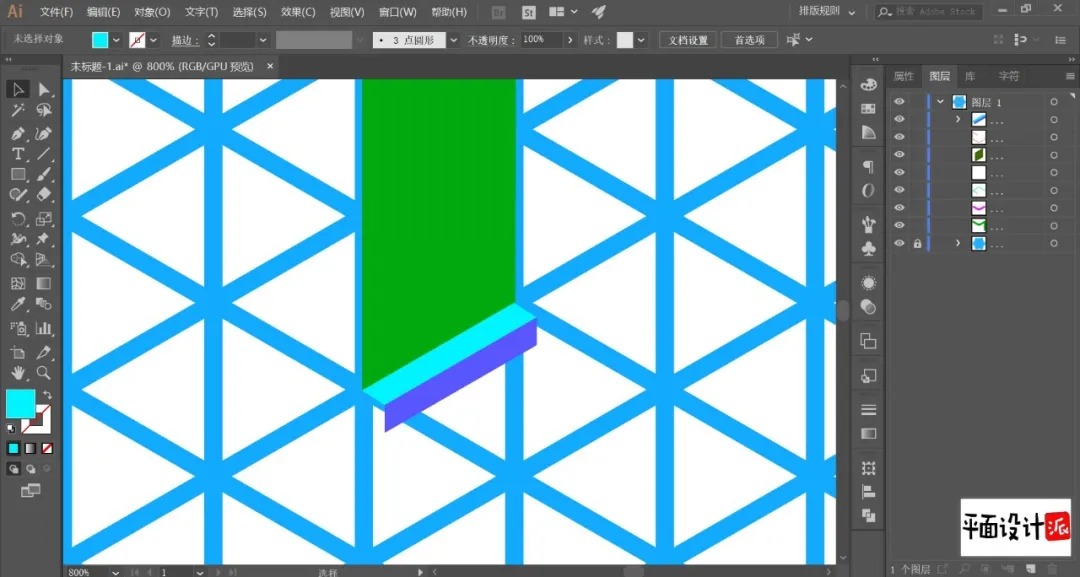The image size is (1080, 577).
Task: Expand the blue diagonal thumbnail sublayer
Action: 957,119
